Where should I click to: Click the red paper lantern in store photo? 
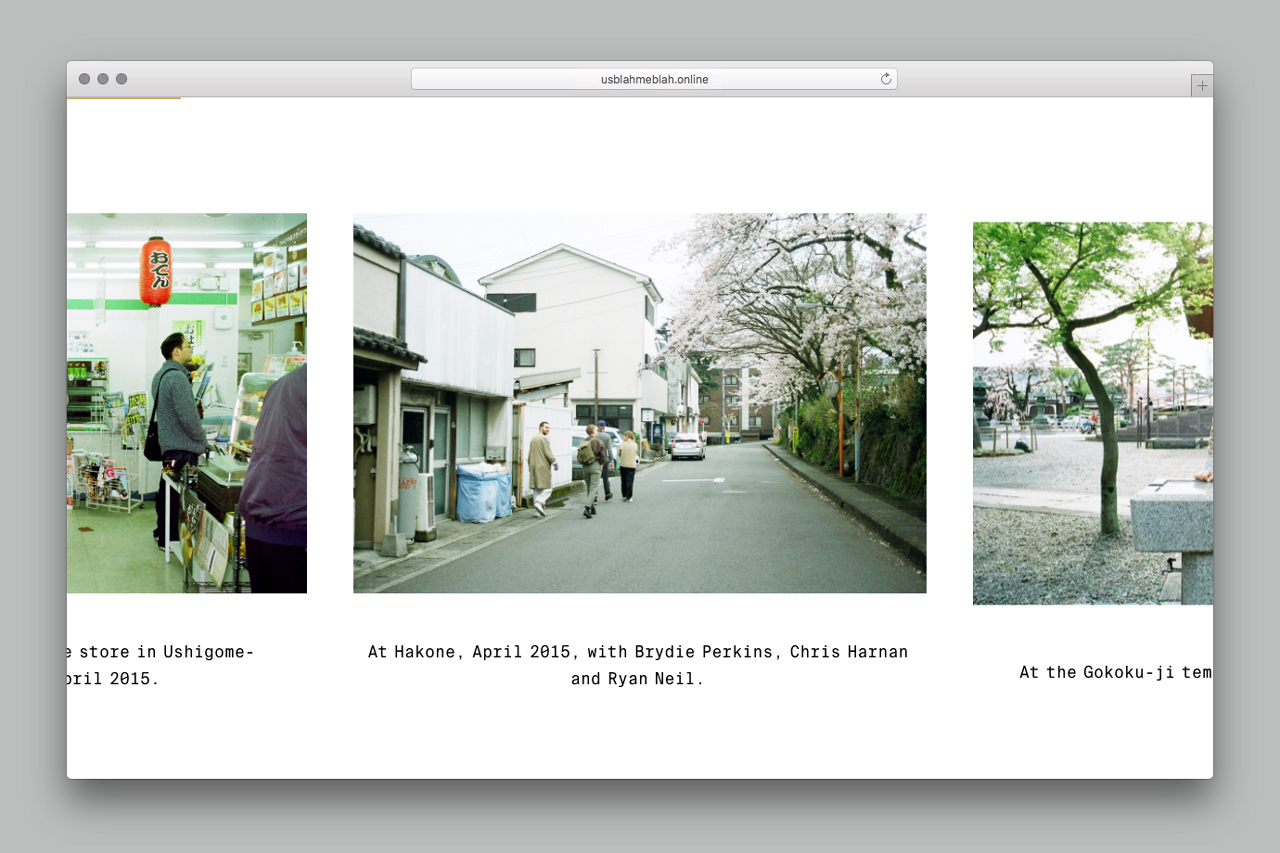[x=156, y=270]
